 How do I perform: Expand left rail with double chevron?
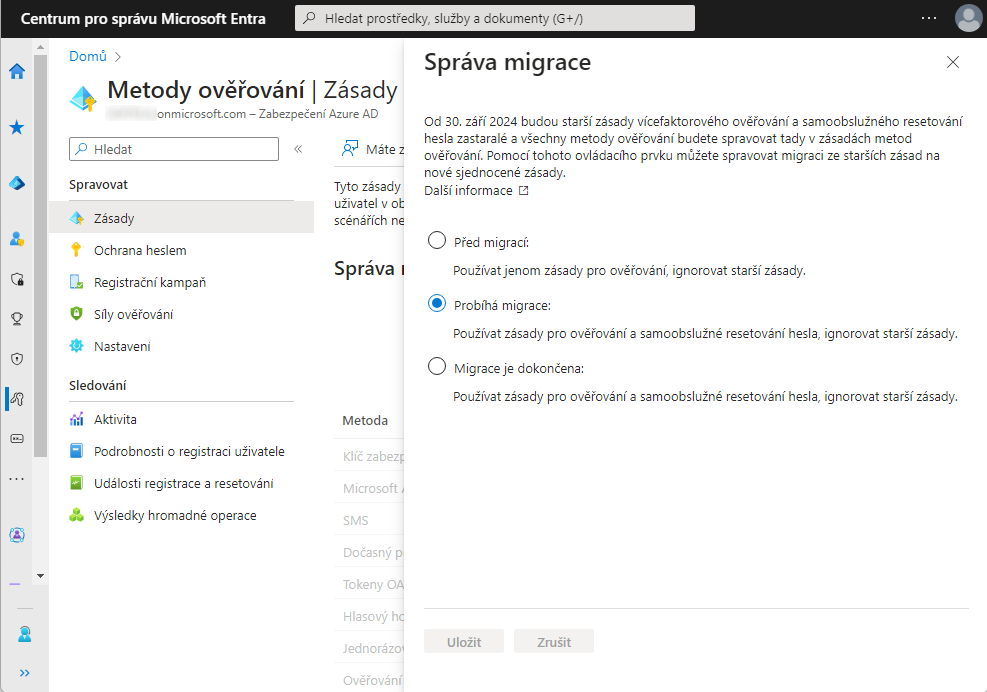(x=25, y=673)
